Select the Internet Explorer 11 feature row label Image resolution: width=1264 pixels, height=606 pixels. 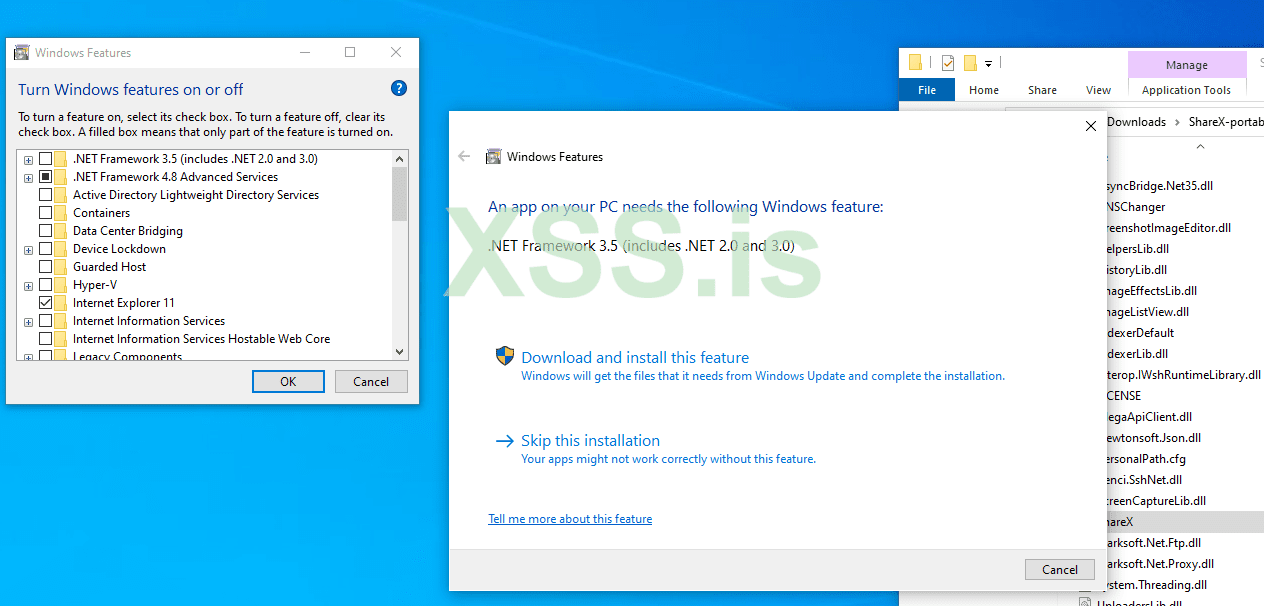point(124,303)
